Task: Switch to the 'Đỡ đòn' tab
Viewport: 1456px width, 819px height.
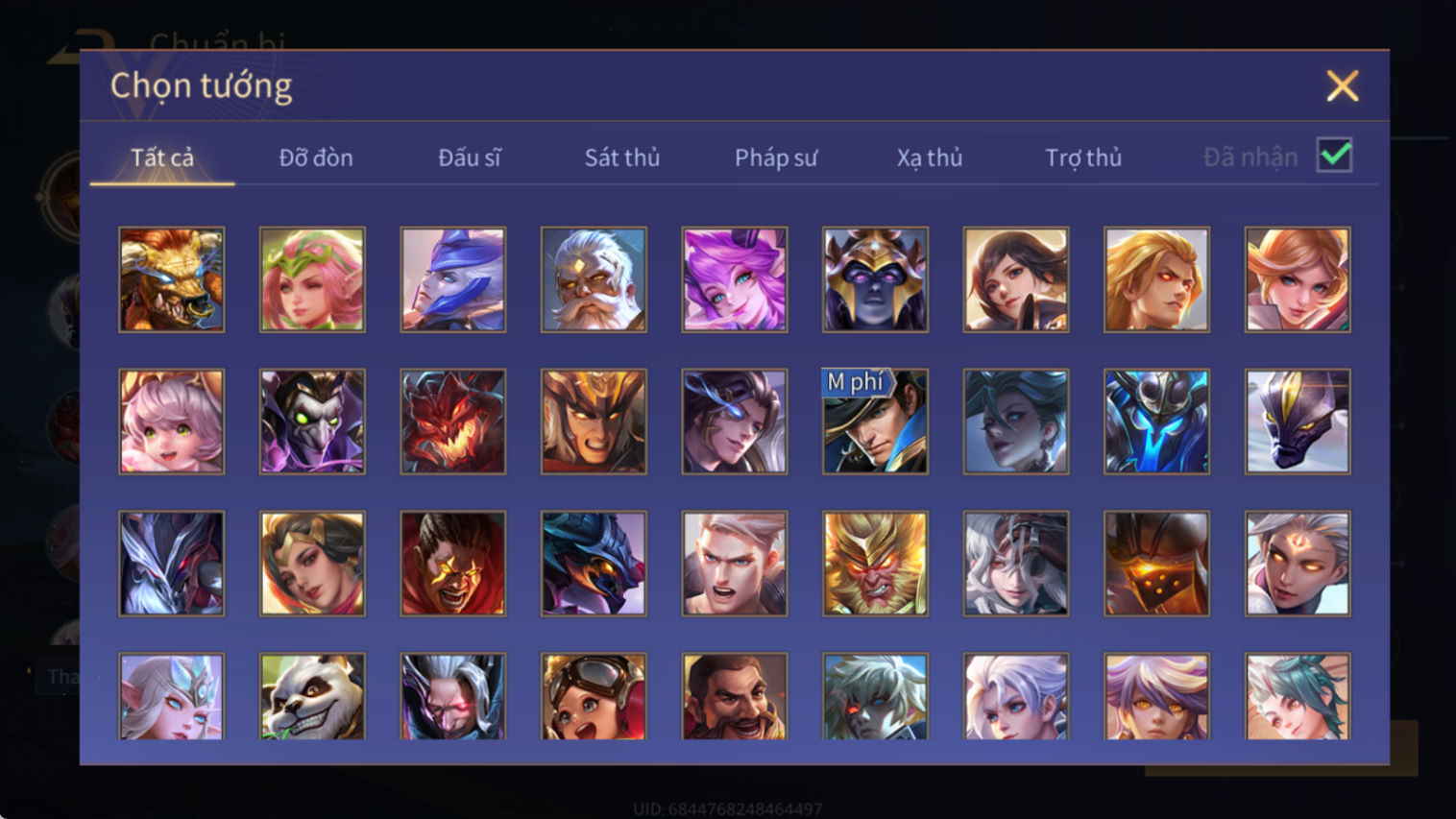Action: [x=316, y=157]
